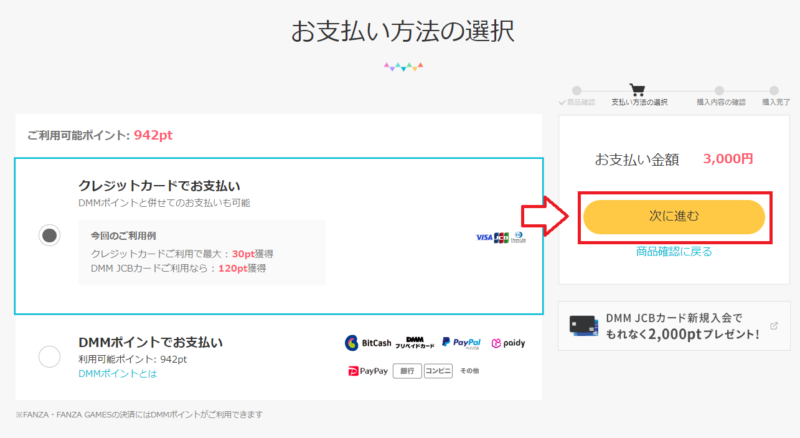This screenshot has width=800, height=438.
Task: Click the BitCash logo
Action: click(368, 343)
